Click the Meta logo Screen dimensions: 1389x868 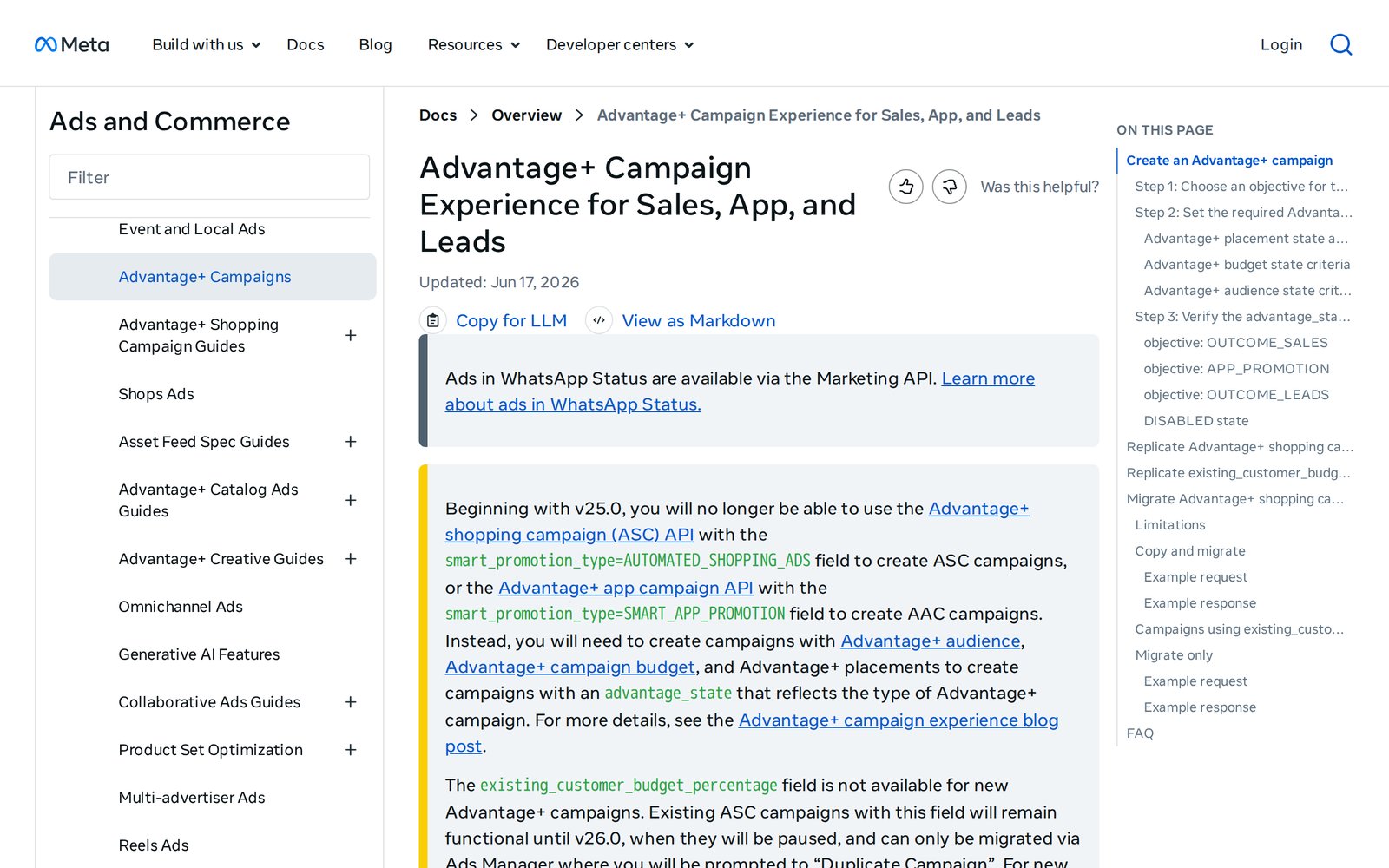[71, 44]
